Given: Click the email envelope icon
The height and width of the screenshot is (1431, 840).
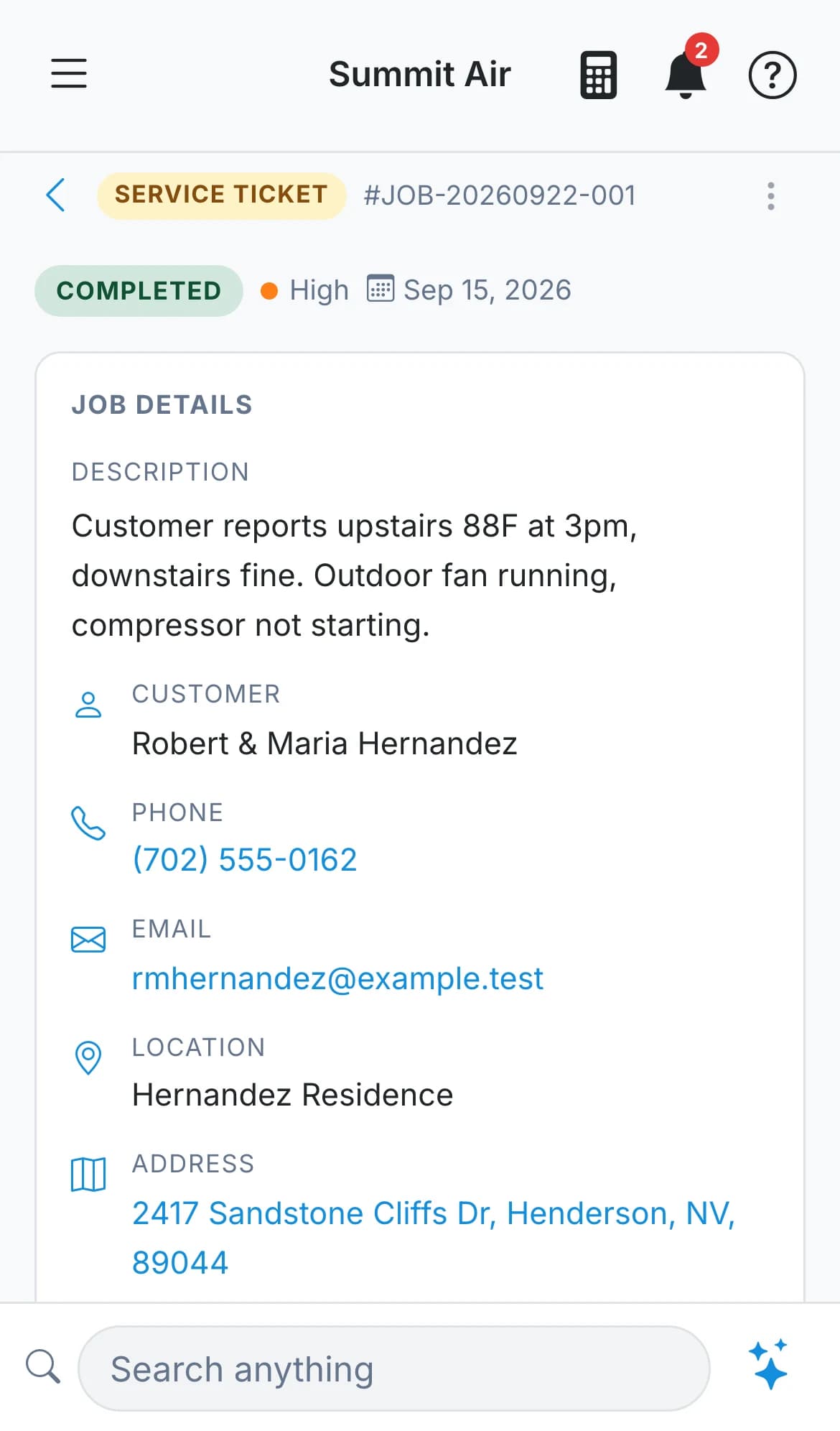Looking at the screenshot, I should coord(88,940).
